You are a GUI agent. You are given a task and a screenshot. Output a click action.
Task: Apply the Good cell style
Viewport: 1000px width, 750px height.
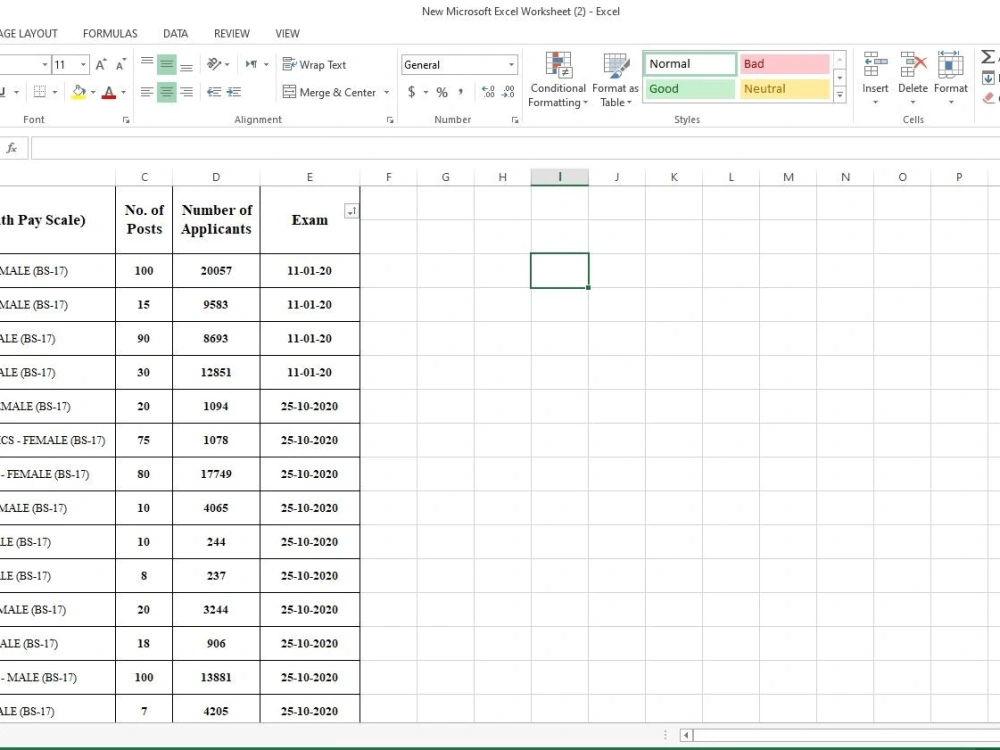click(x=690, y=89)
